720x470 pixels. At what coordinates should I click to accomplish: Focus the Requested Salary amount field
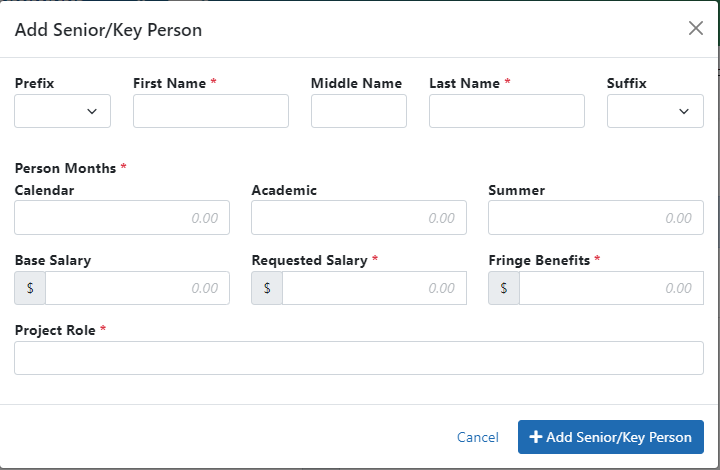pyautogui.click(x=374, y=288)
